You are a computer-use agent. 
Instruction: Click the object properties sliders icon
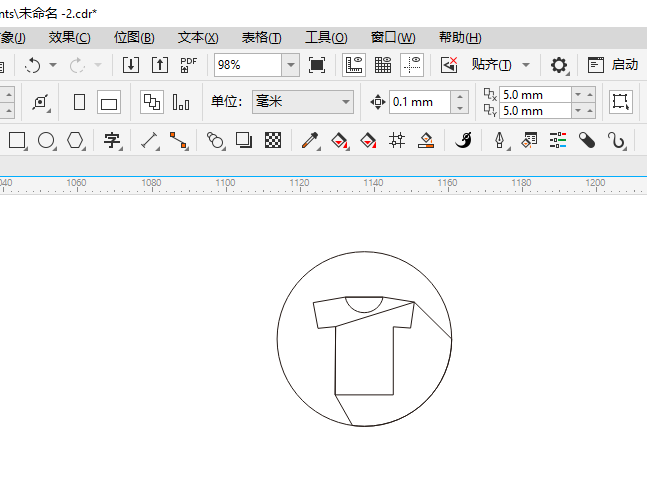(558, 141)
